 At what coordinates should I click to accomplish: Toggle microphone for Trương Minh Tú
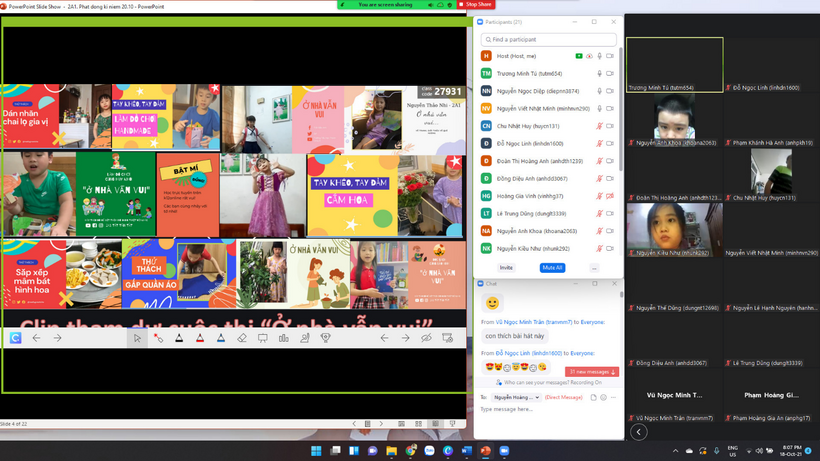(599, 73)
